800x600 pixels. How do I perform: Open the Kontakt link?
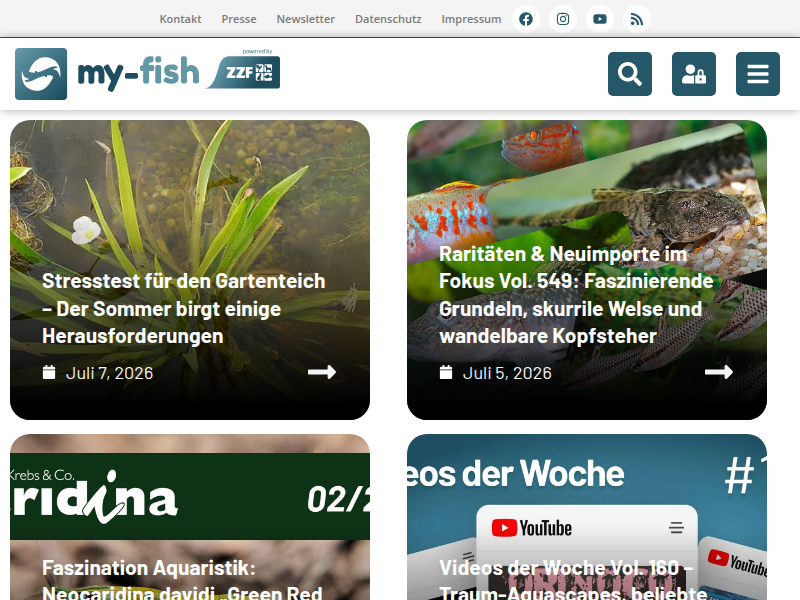click(x=181, y=19)
